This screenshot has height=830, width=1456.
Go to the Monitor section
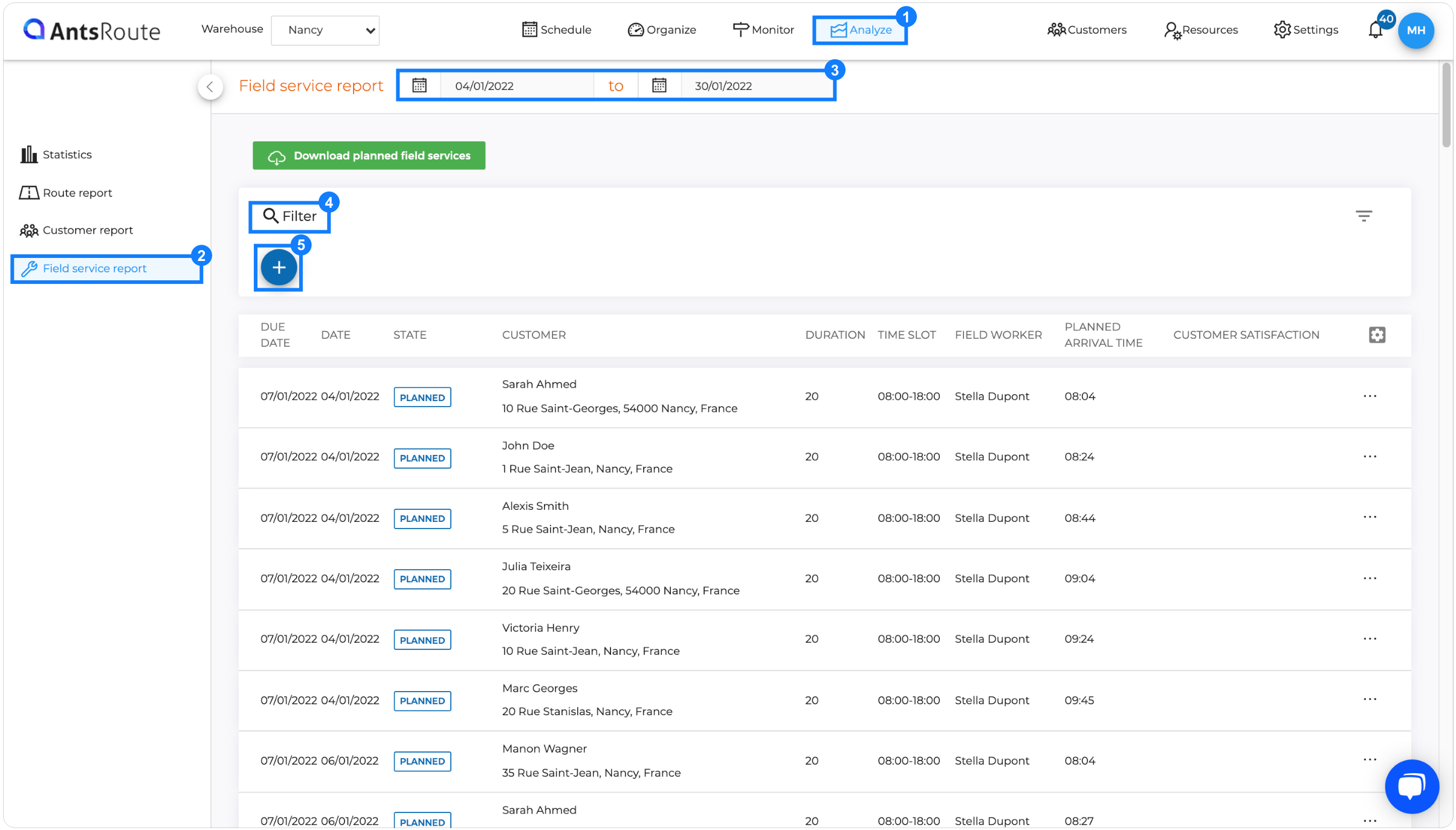coord(763,30)
